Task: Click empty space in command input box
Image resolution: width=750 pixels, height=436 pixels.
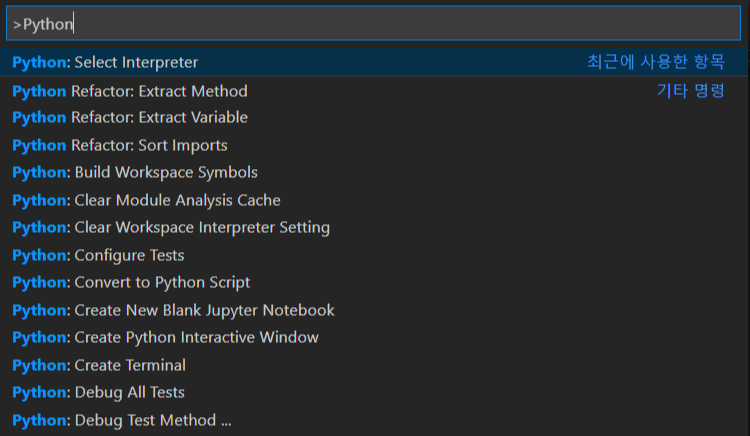Action: pyautogui.click(x=400, y=24)
